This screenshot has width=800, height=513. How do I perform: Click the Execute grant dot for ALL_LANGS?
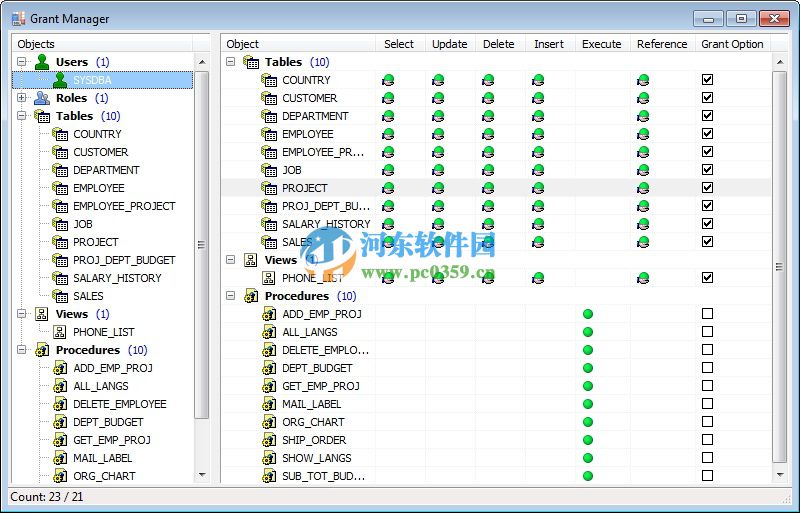(588, 332)
